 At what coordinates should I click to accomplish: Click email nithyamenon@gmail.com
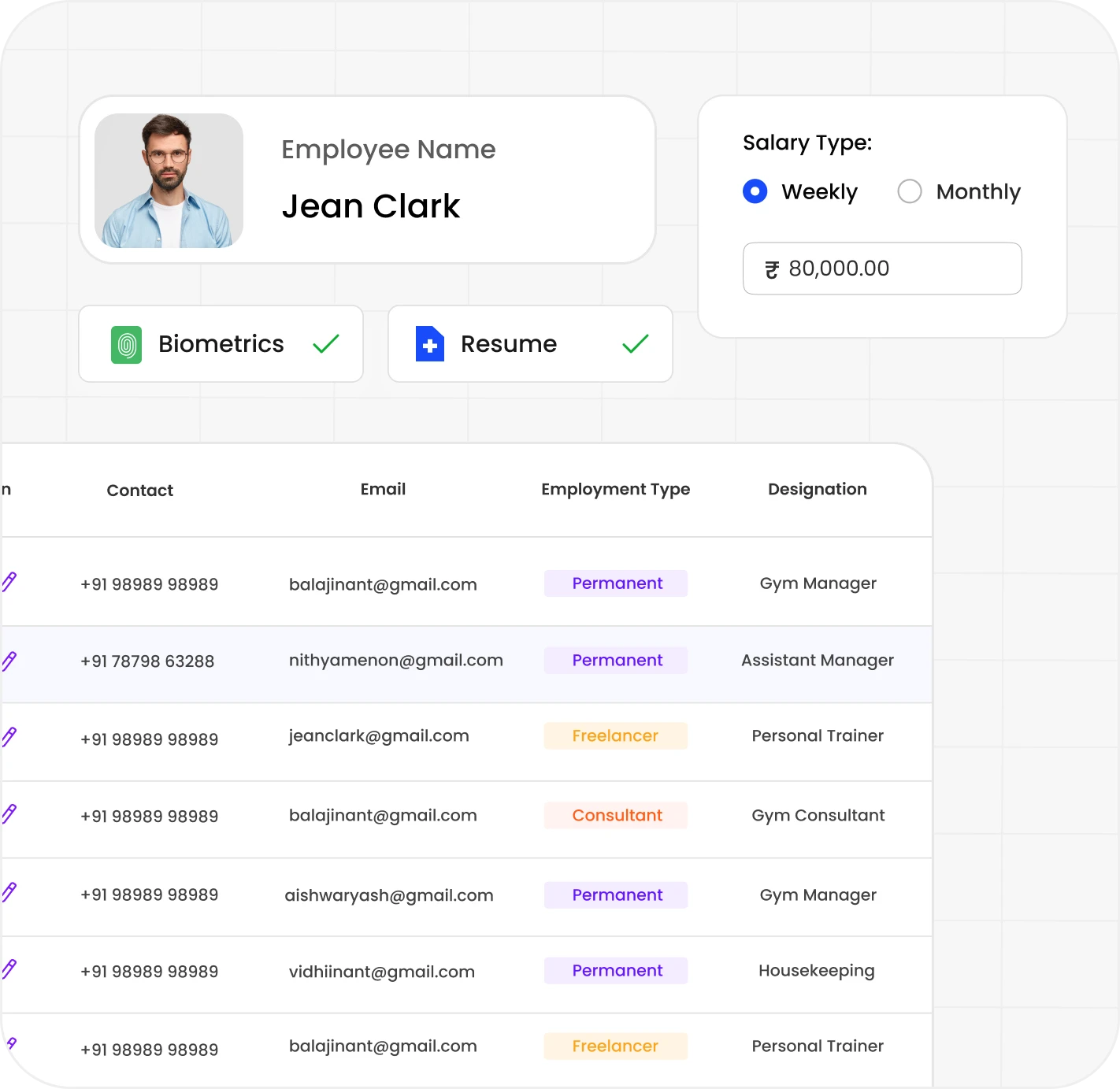395,661
